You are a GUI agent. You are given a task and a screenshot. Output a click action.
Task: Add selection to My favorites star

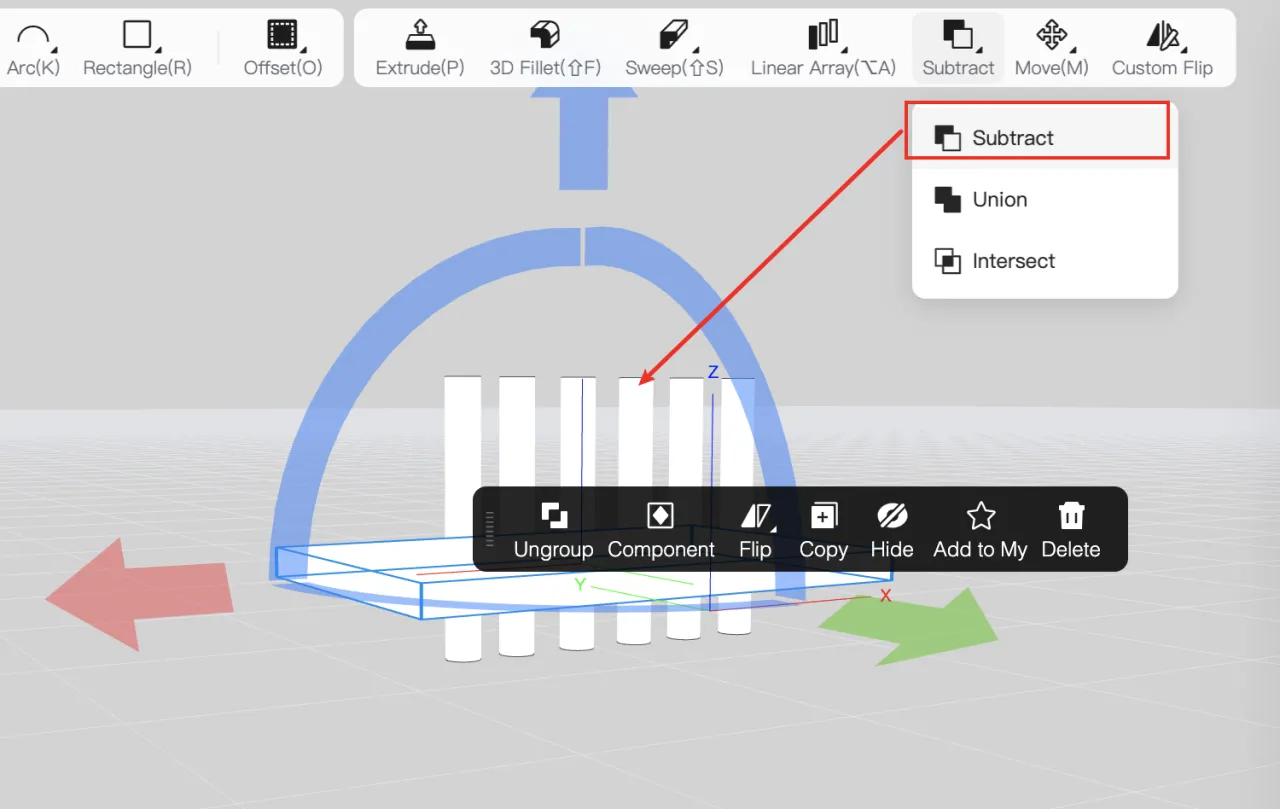(x=980, y=529)
